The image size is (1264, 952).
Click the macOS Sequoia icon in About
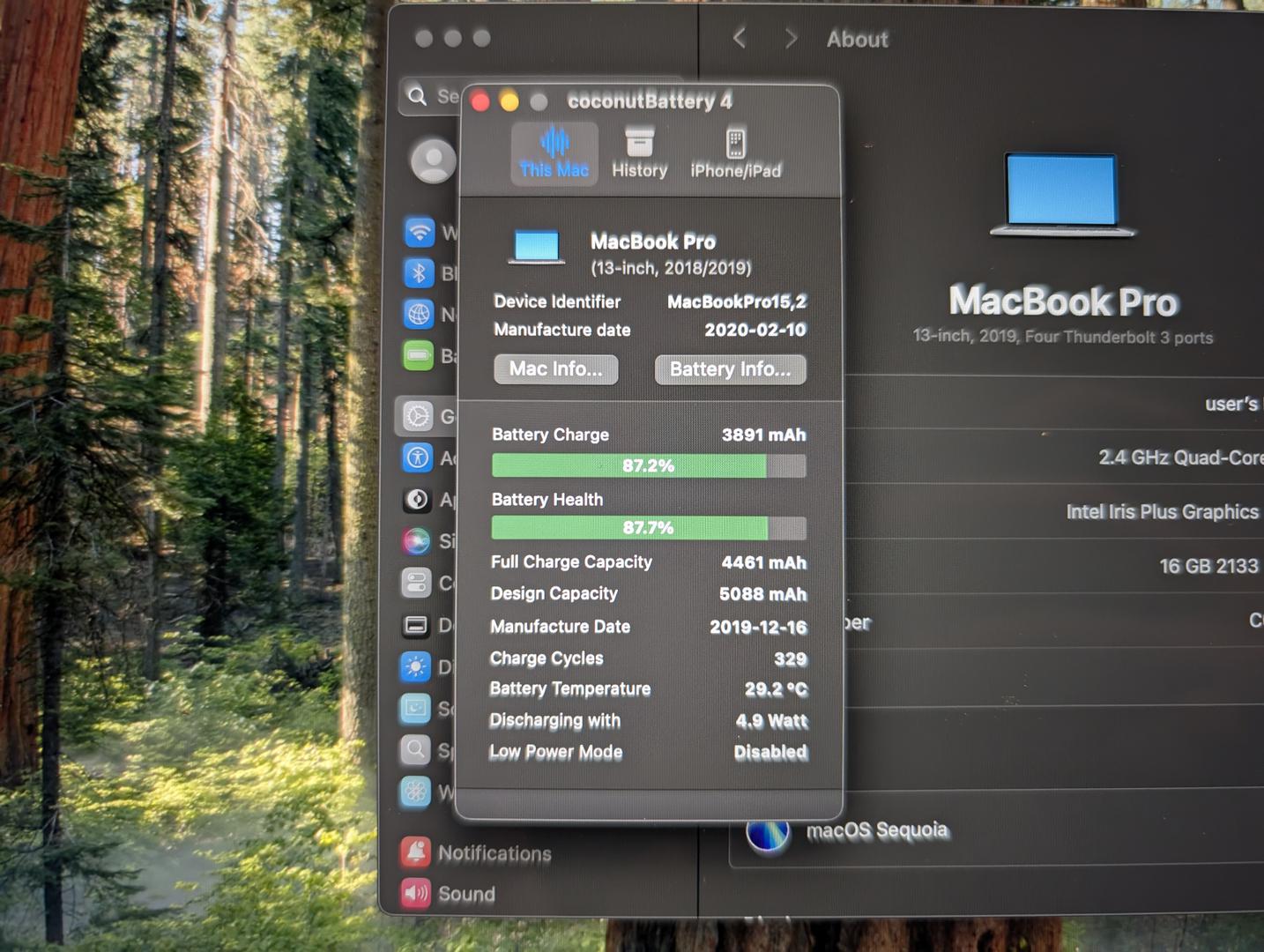[768, 834]
